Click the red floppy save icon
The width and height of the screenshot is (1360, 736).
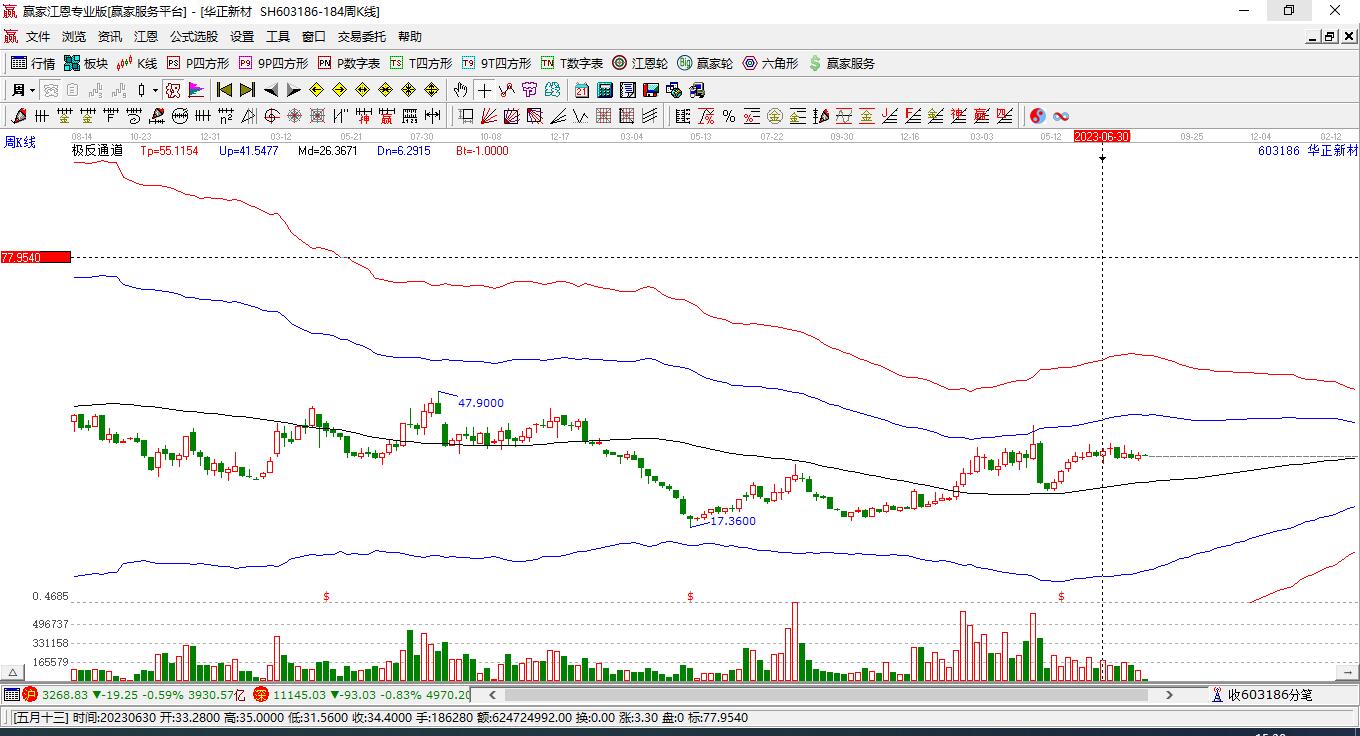pos(650,90)
